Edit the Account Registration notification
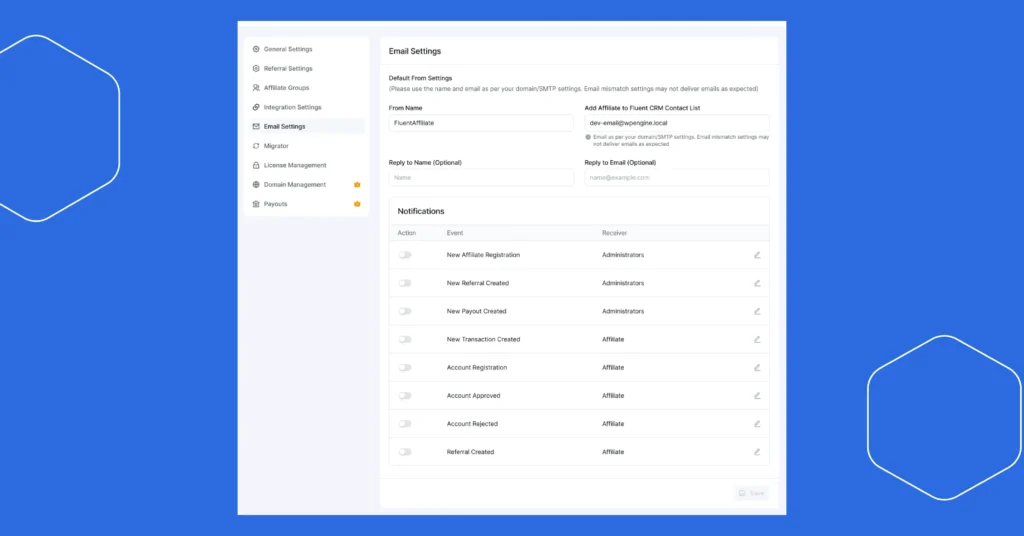1024x536 pixels. 757,368
